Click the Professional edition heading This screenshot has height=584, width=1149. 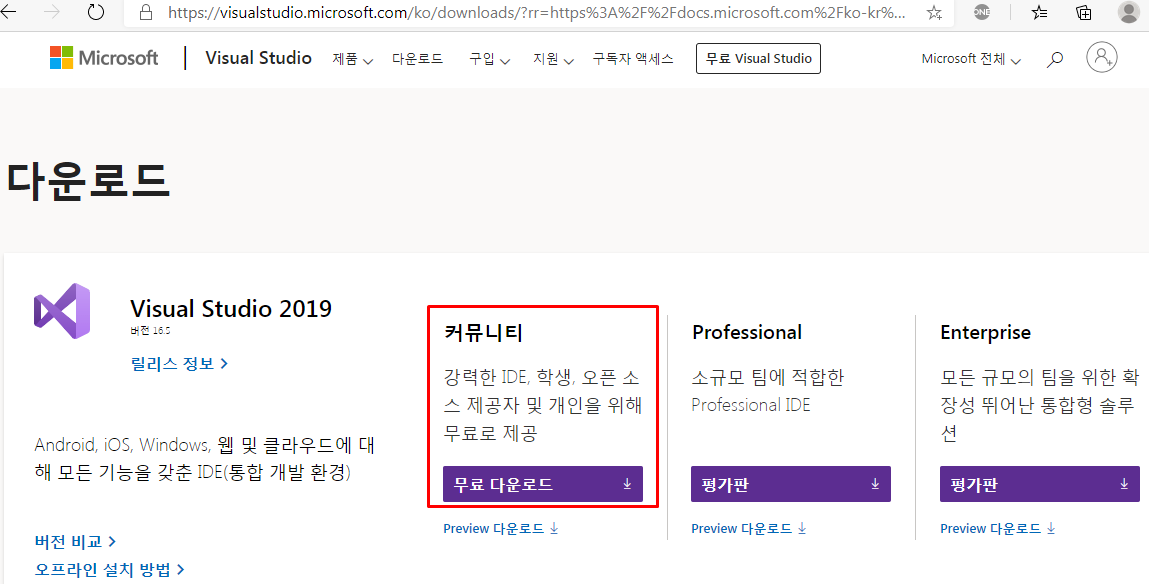click(x=747, y=332)
